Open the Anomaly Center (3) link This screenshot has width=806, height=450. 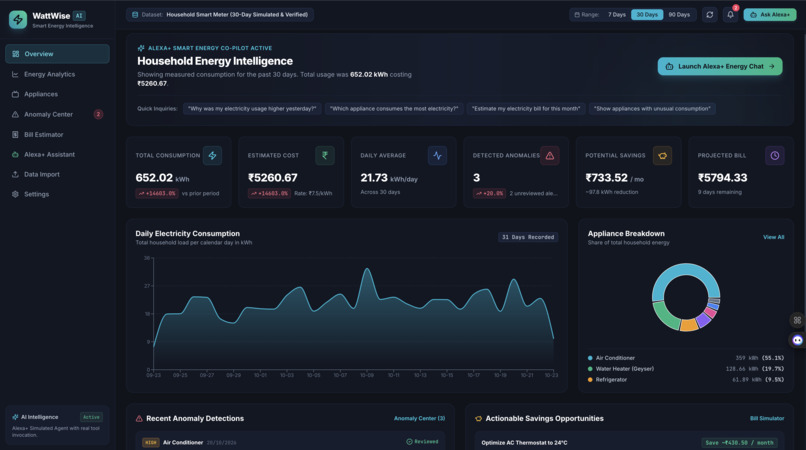(x=419, y=418)
